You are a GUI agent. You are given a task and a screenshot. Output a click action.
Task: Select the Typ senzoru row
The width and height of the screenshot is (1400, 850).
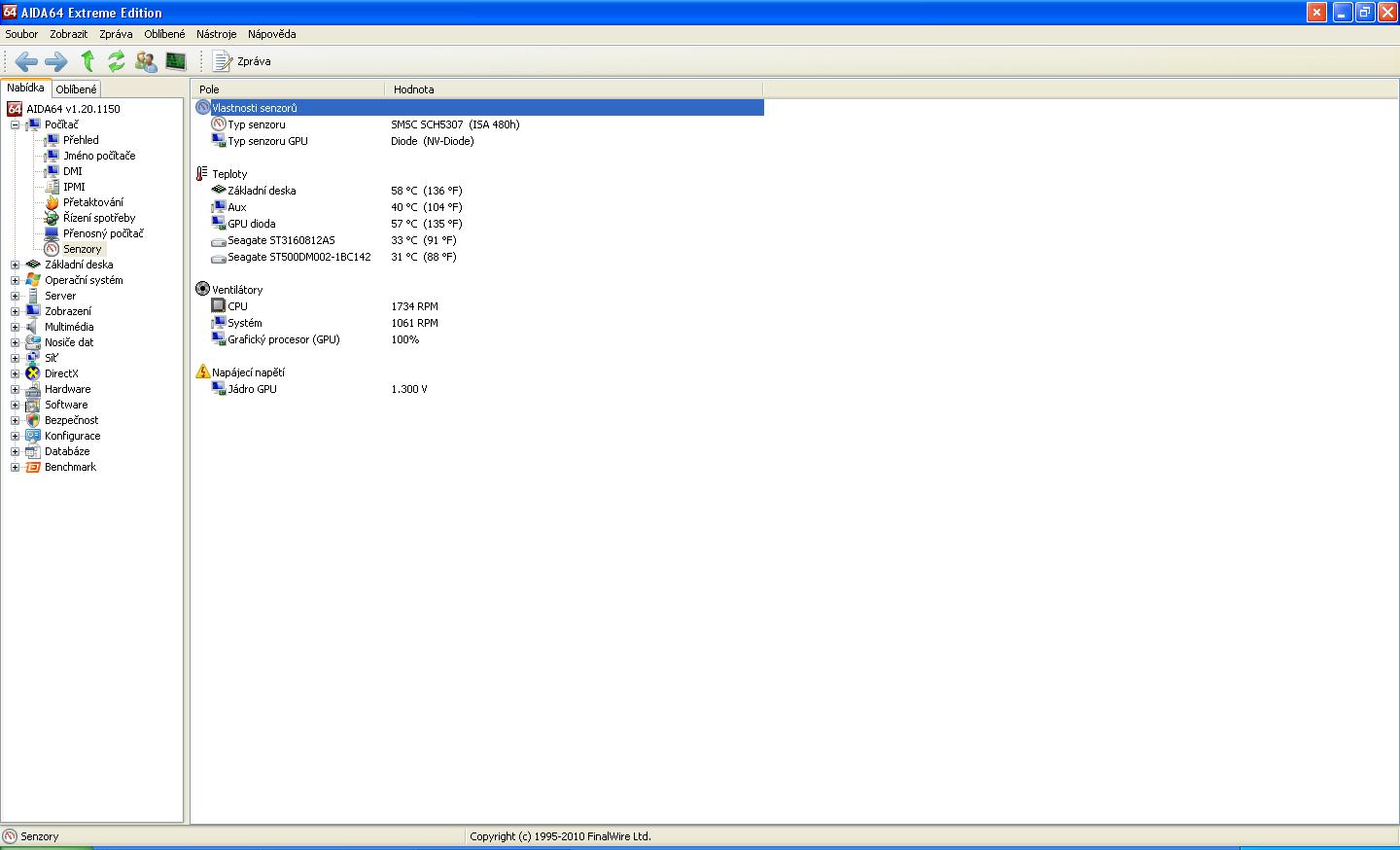pos(478,124)
